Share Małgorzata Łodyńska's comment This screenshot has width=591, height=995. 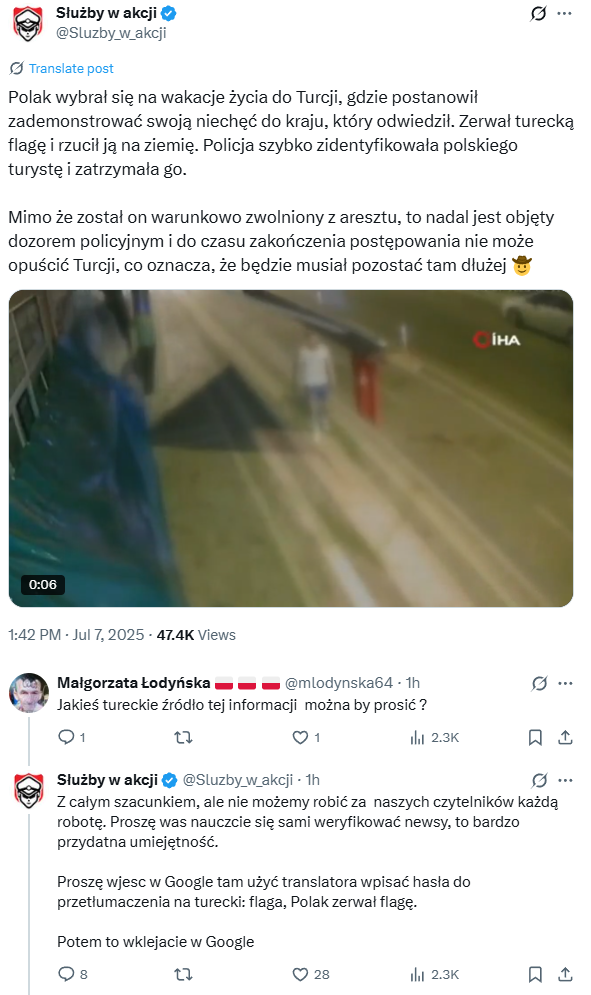(x=565, y=737)
